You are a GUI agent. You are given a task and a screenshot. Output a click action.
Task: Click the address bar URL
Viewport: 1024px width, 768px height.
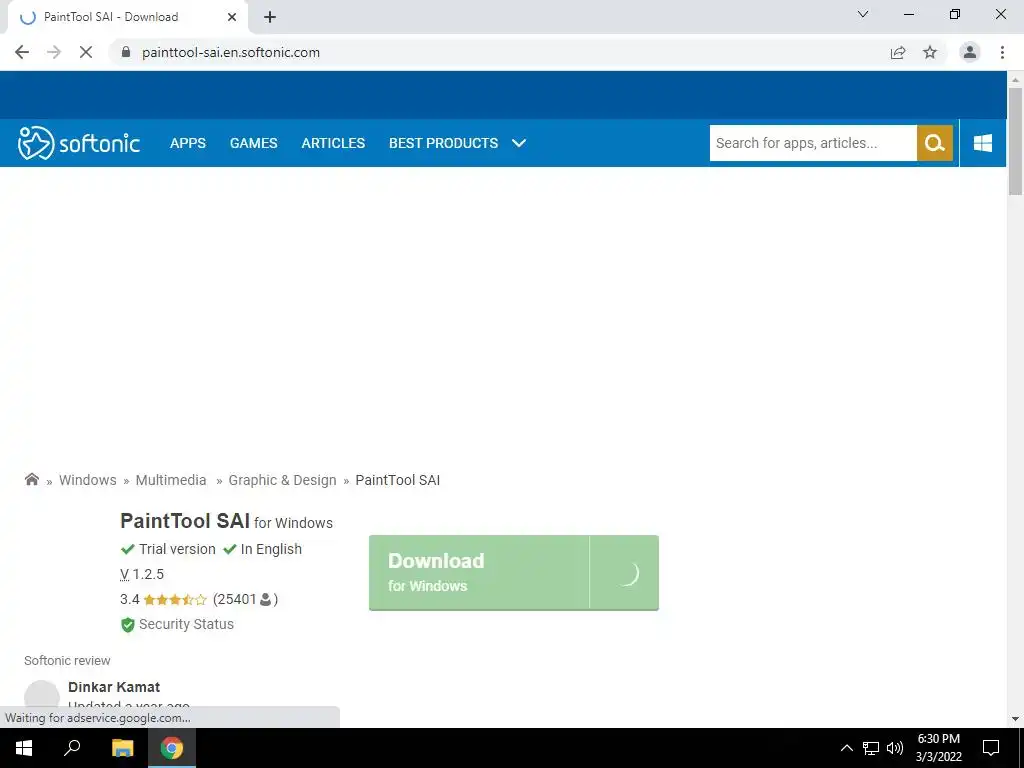(x=231, y=52)
